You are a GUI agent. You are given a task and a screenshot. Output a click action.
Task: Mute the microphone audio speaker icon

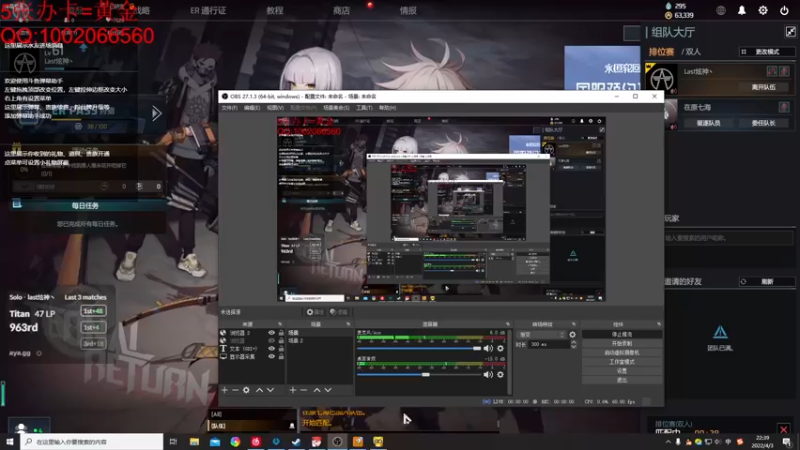coord(488,348)
